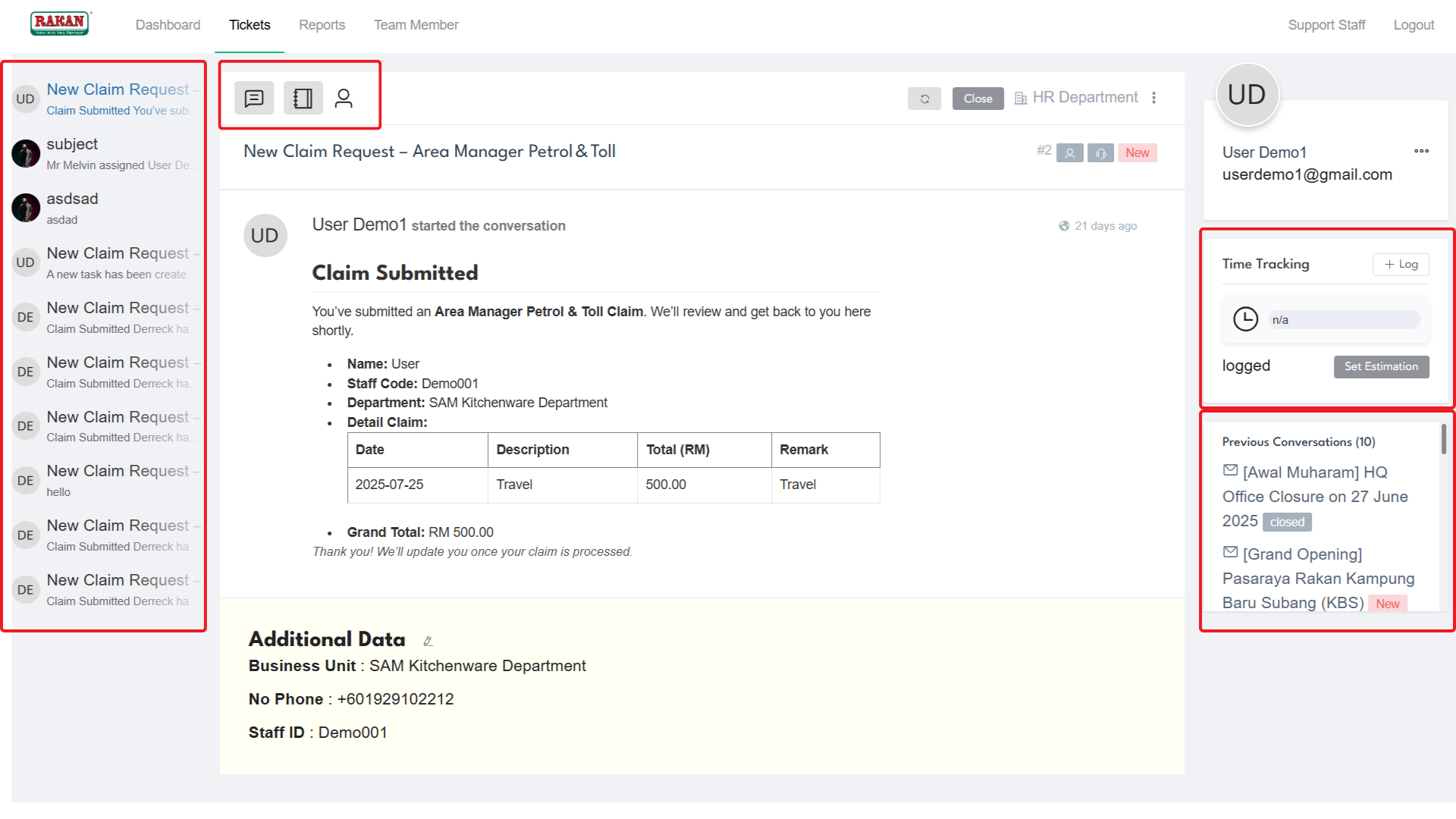Click the Previous Conversations scrollbar

(x=1443, y=439)
